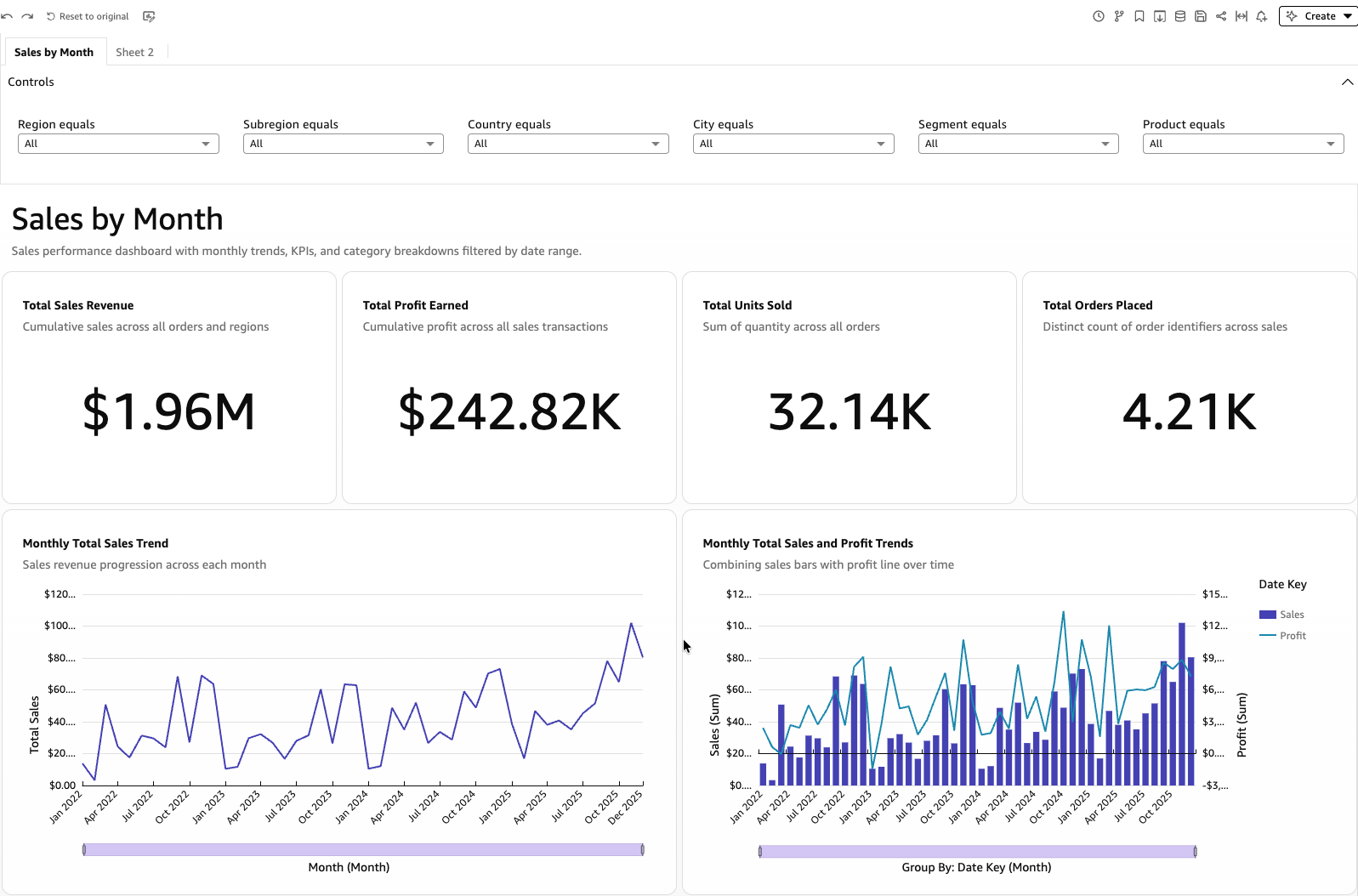Click Reset to original
Viewport: 1358px width, 896px height.
pyautogui.click(x=88, y=16)
